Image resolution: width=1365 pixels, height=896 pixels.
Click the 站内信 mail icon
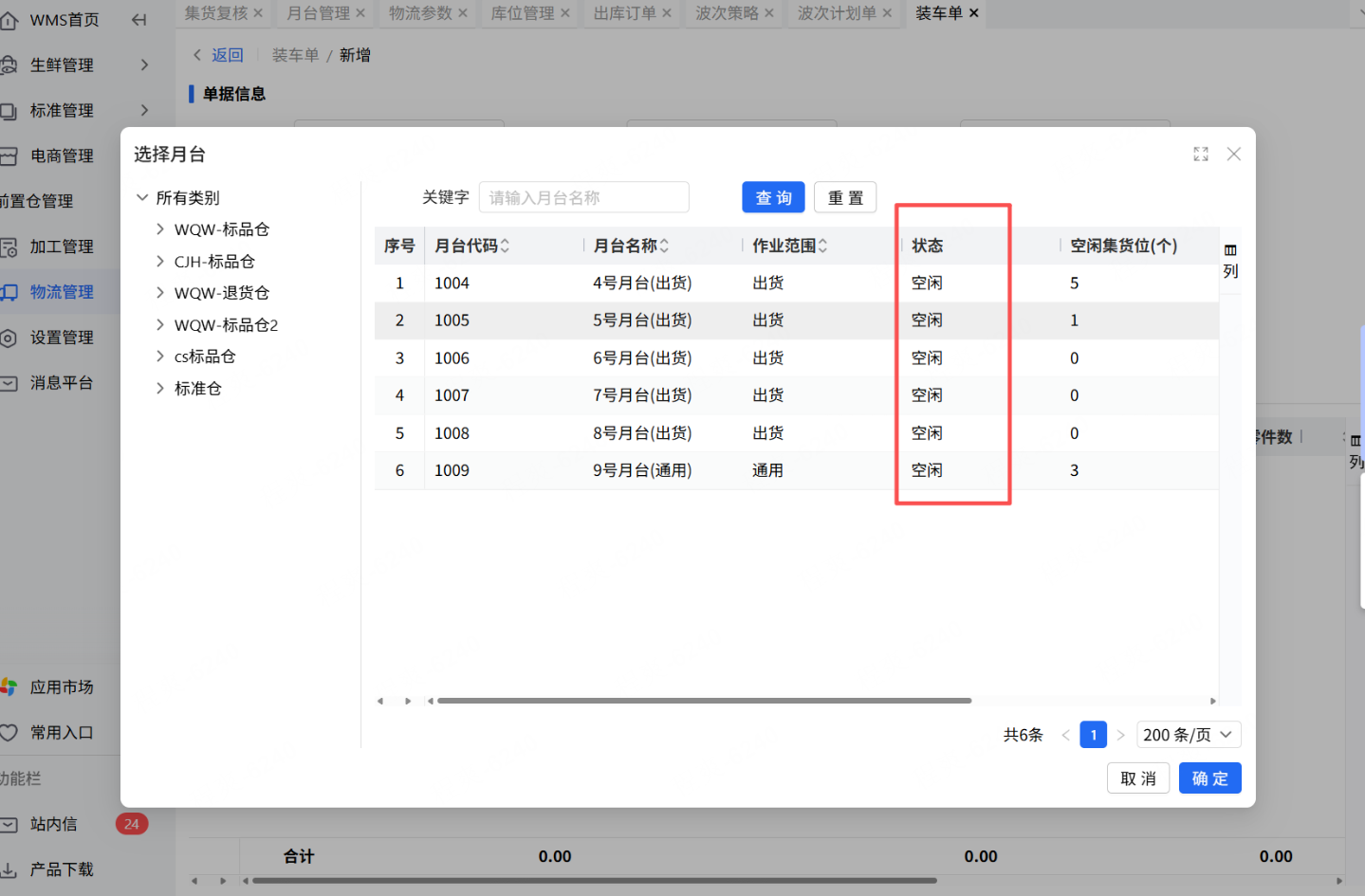pyautogui.click(x=9, y=825)
